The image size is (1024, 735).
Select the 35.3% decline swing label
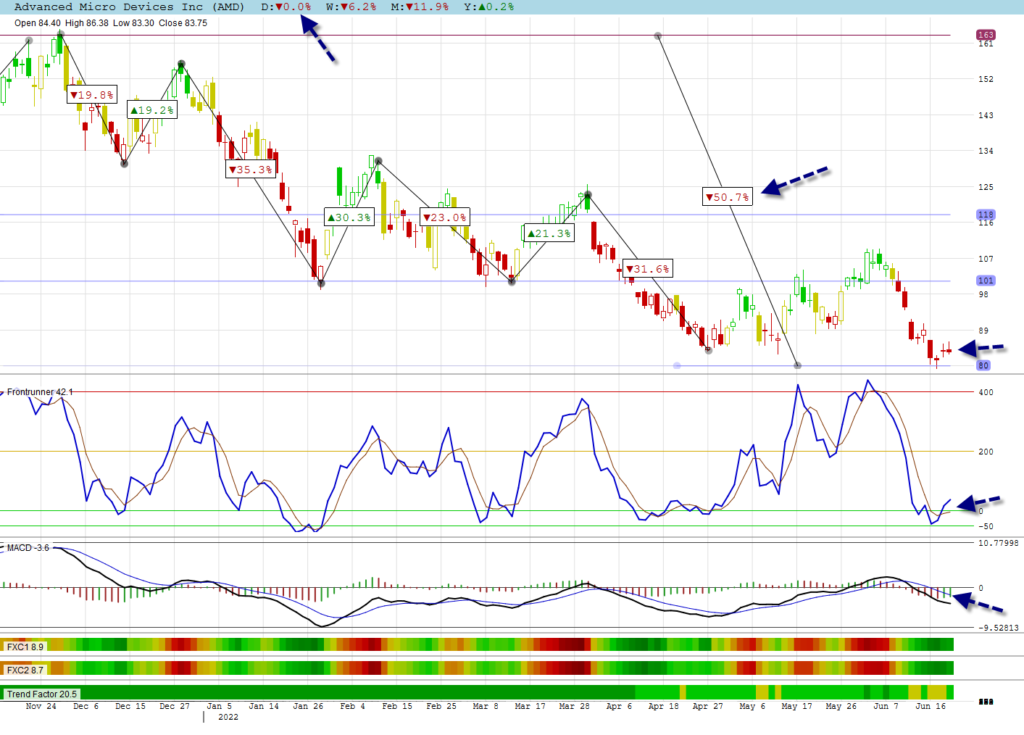[250, 169]
